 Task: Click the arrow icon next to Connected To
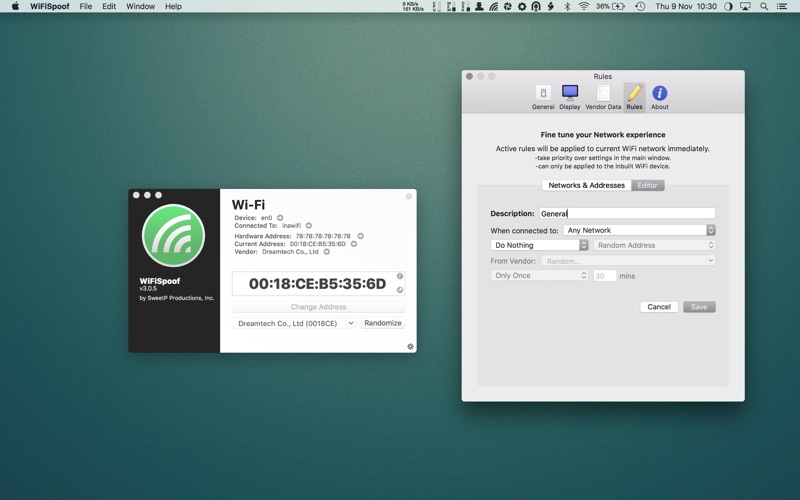309,226
